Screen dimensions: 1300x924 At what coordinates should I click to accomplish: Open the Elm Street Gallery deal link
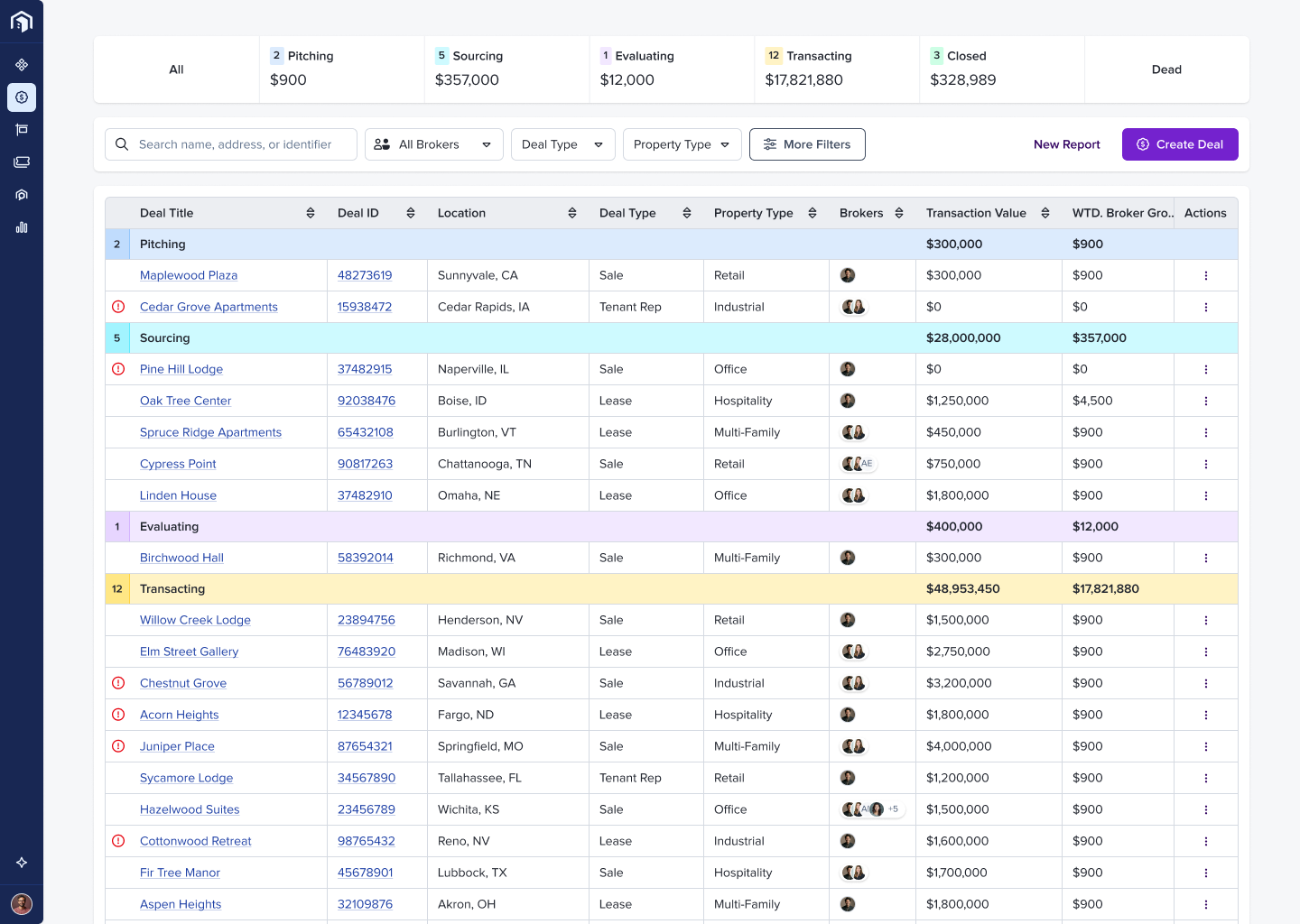pos(190,651)
